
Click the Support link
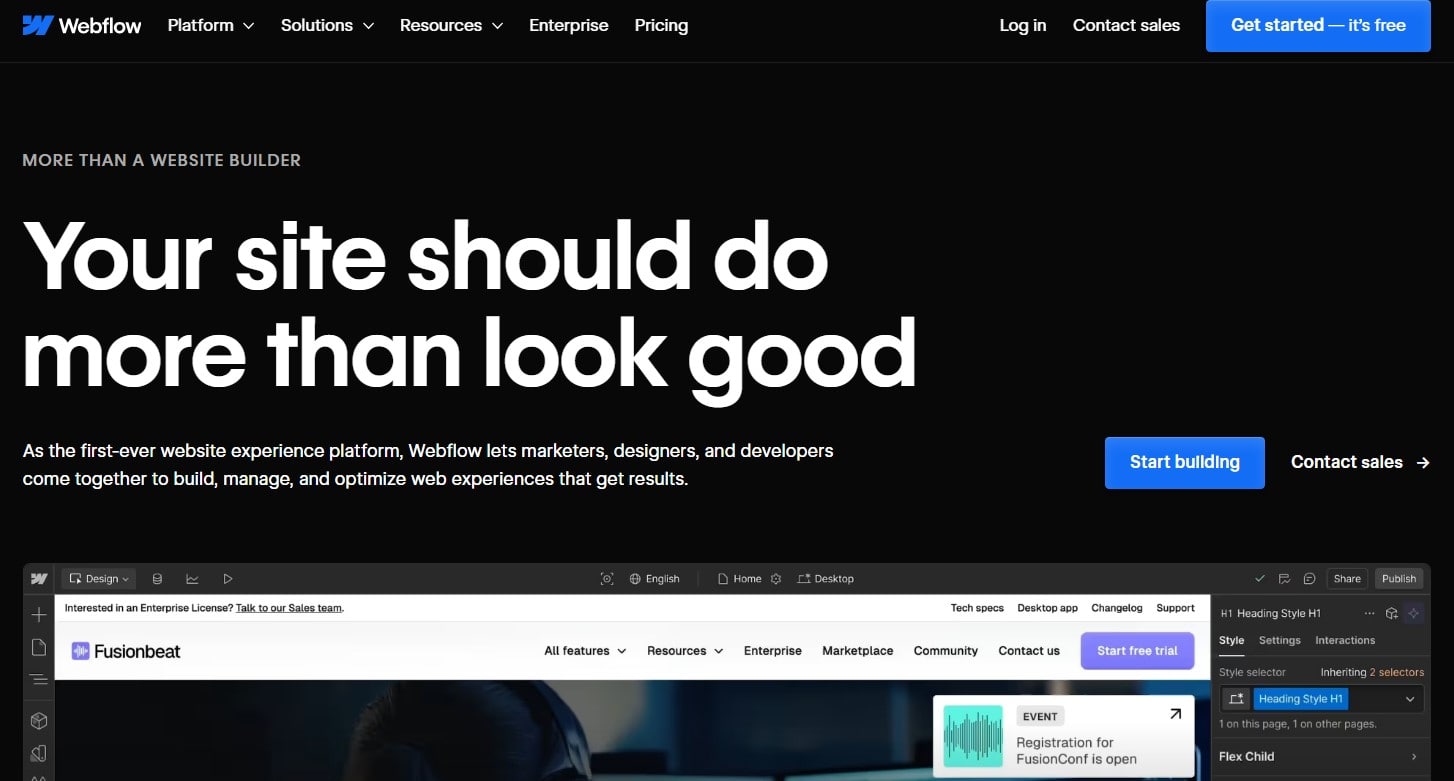(x=1176, y=608)
